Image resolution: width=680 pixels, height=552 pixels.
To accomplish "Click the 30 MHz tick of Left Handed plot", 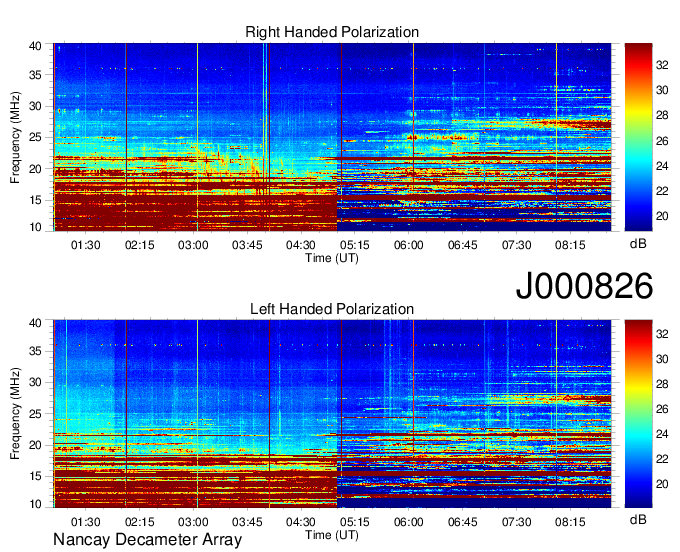I will tap(35, 382).
